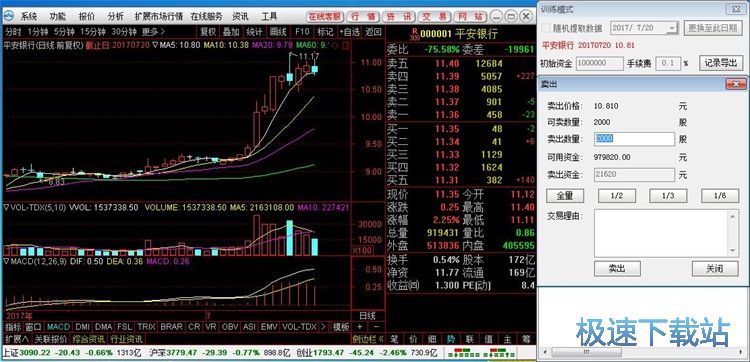The width and height of the screenshot is (750, 362).
Task: Open the 扩展市场行情 menu
Action: (159, 16)
